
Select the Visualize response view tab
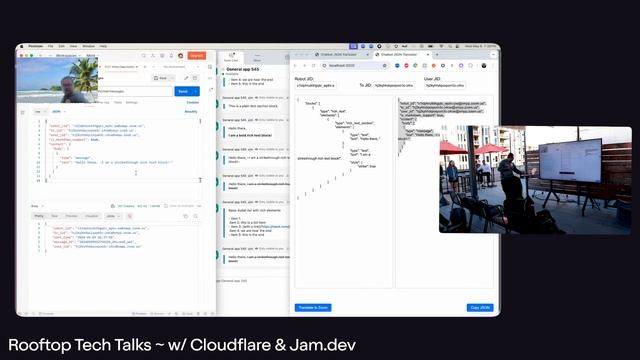pos(91,216)
